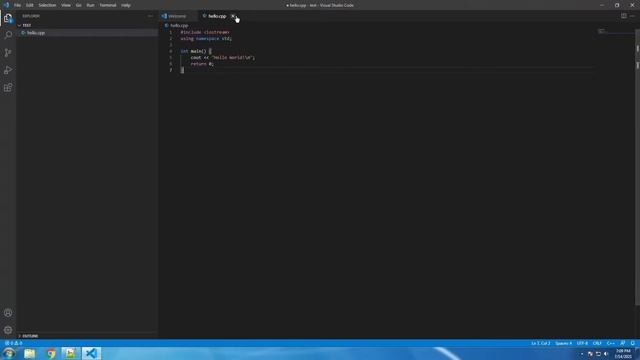Image resolution: width=640 pixels, height=360 pixels.
Task: Click the errors and warnings status indicator
Action: (x=13, y=343)
